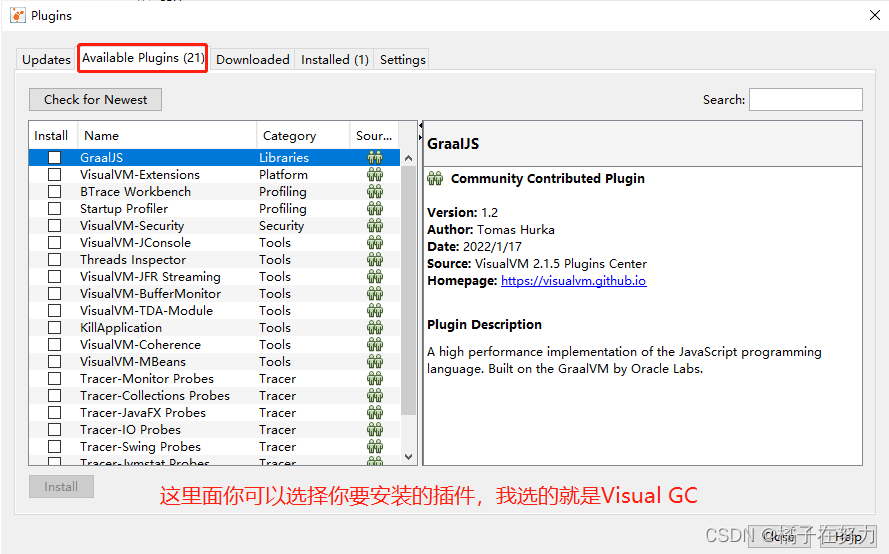Click the source icon in VisualVM-TDA-Module row
Screen dimensions: 889x554
pyautogui.click(x=375, y=311)
